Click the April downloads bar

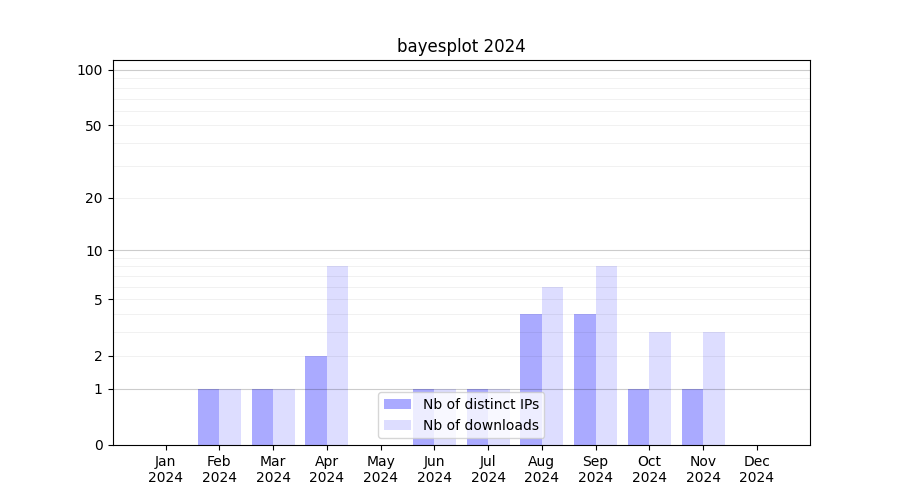337,355
